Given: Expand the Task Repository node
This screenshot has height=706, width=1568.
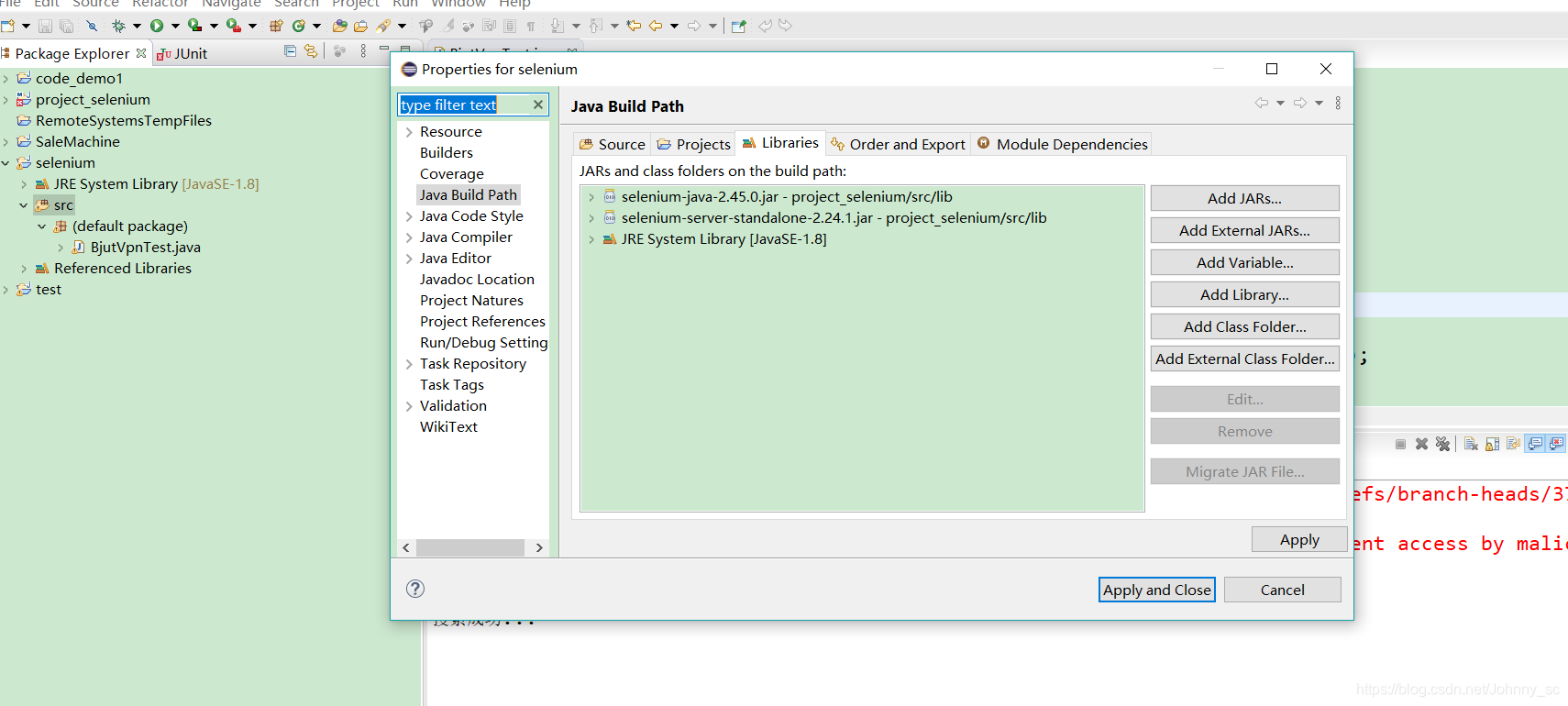Looking at the screenshot, I should coord(409,364).
